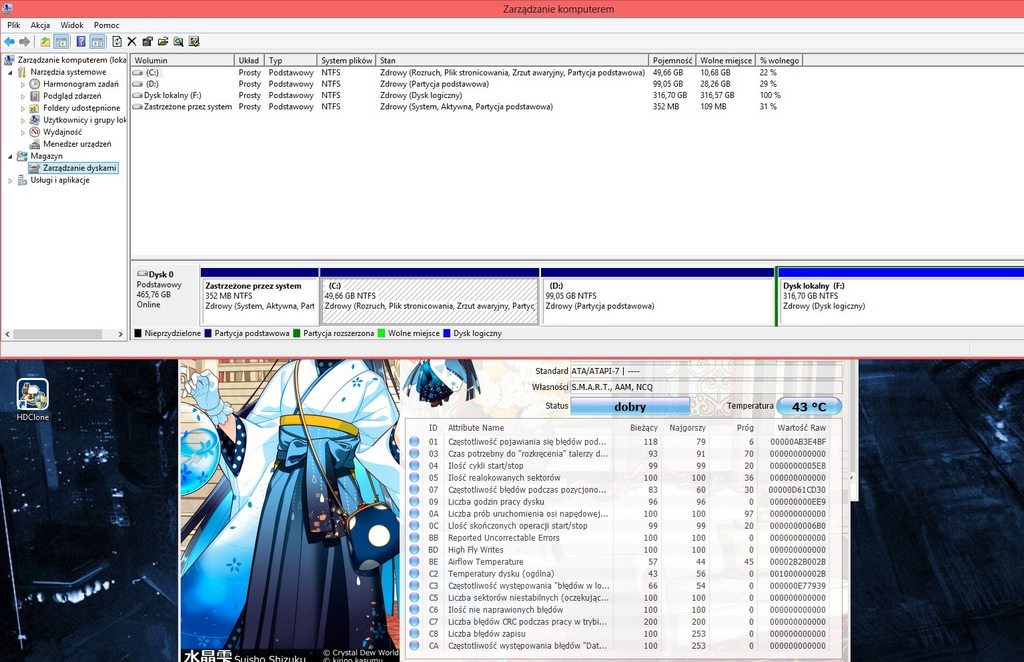Select the (D:) volume row in list
Viewport: 1024px width, 662px height.
click(467, 84)
